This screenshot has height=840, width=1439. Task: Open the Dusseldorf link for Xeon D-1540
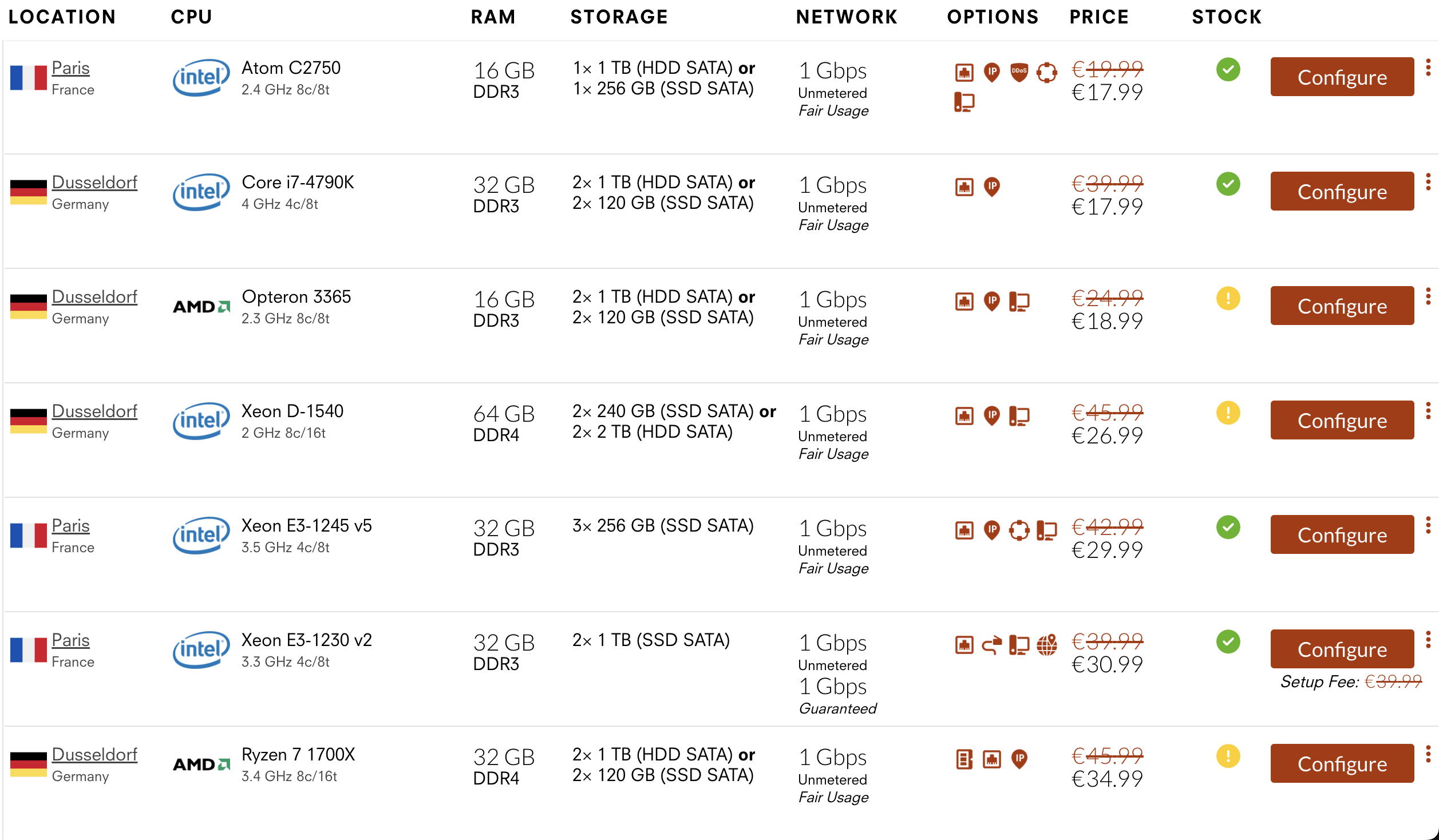point(94,411)
